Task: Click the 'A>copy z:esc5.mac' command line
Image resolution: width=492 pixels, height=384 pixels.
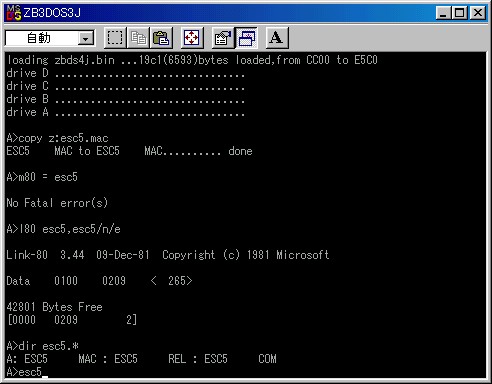Action: pos(57,138)
